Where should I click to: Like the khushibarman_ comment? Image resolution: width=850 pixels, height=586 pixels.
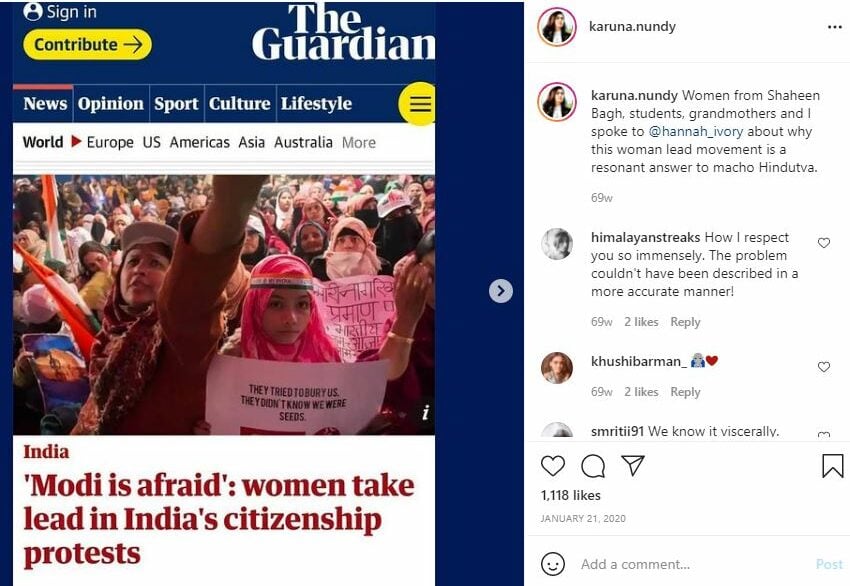[x=823, y=367]
